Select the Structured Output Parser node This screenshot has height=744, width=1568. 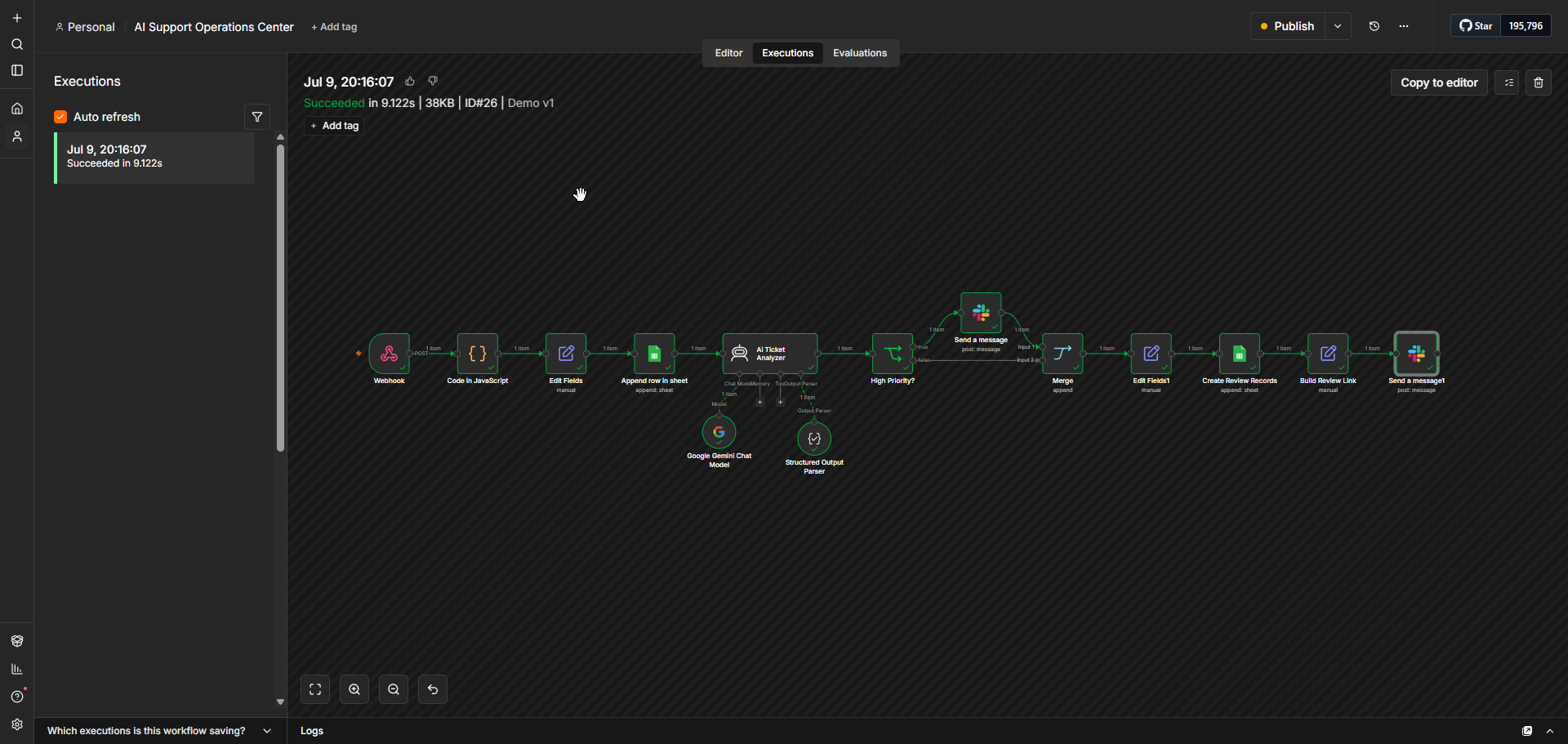[814, 439]
